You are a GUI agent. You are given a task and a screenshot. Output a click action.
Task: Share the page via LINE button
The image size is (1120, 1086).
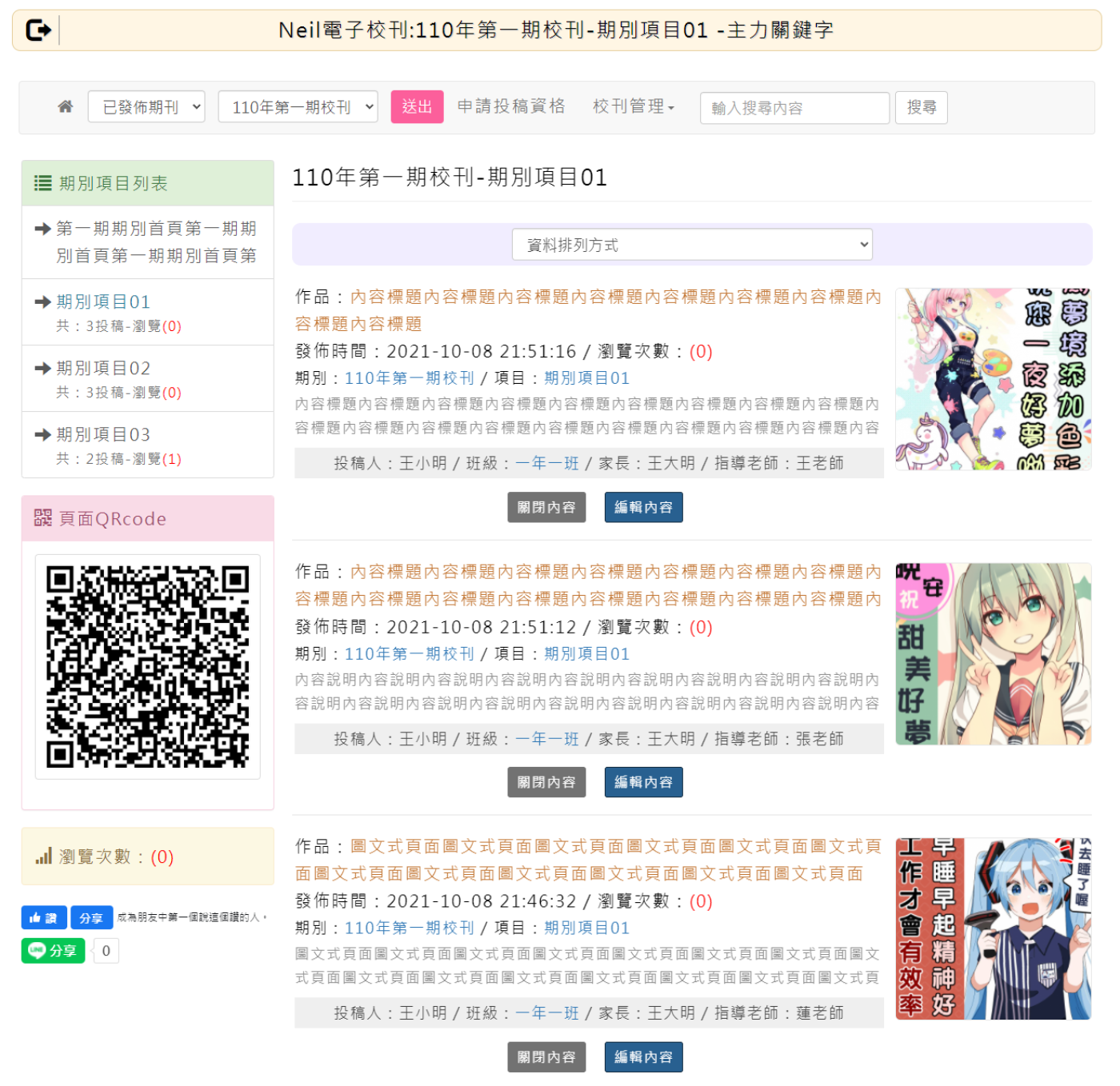pyautogui.click(x=53, y=950)
